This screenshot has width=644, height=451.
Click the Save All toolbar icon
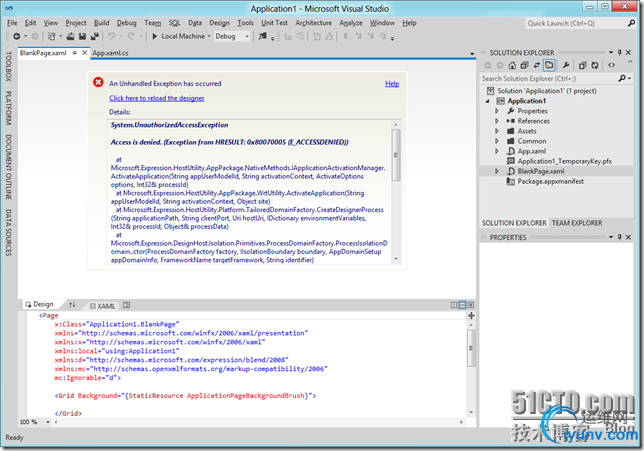[94, 36]
